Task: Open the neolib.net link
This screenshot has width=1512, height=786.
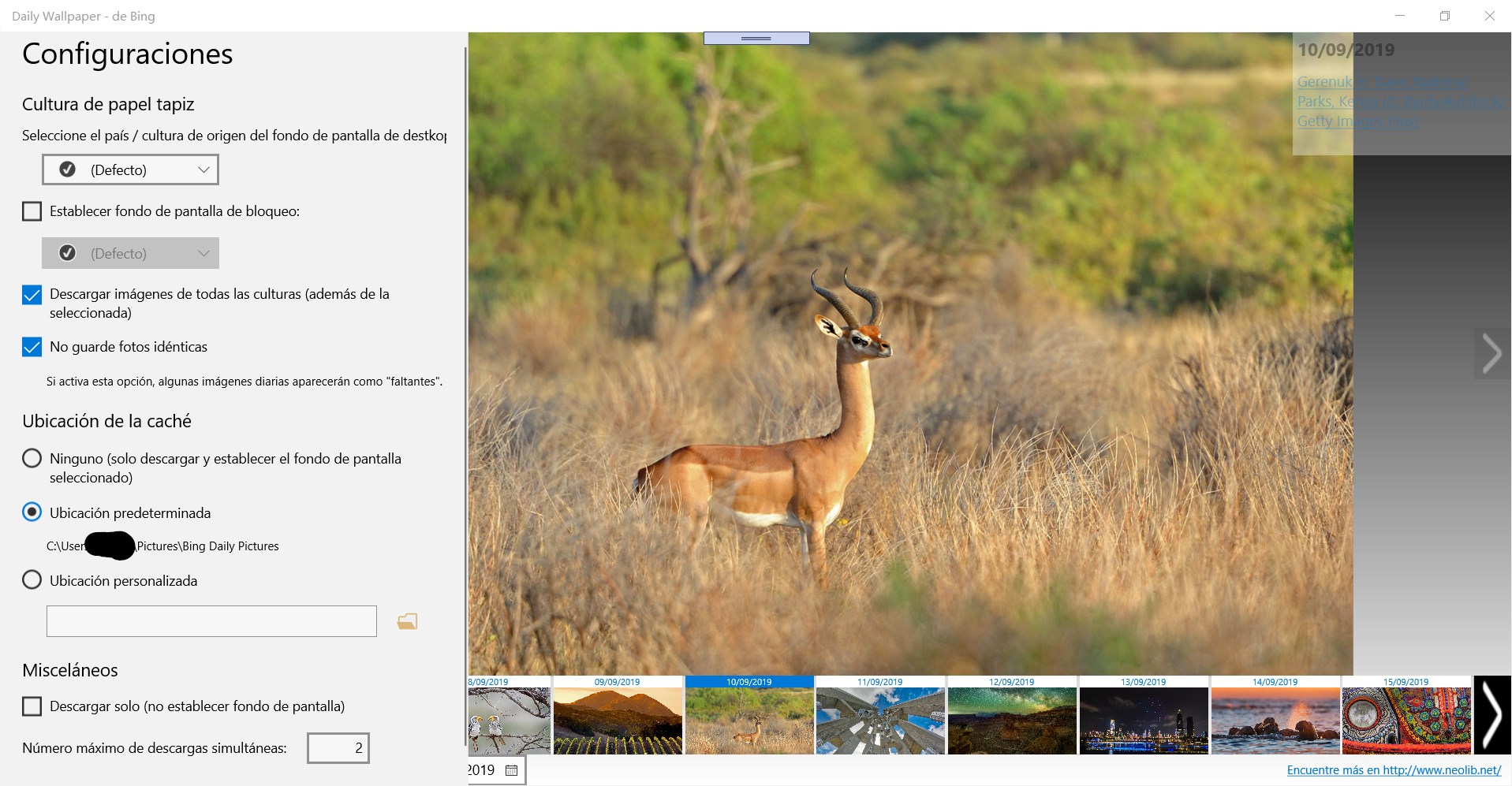Action: (1394, 770)
